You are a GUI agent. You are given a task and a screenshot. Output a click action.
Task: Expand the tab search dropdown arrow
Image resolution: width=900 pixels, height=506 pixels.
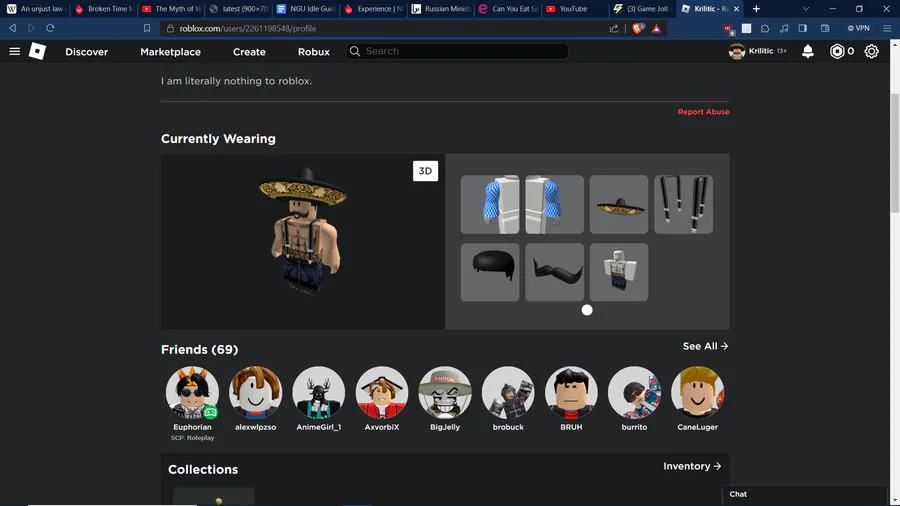pos(806,9)
